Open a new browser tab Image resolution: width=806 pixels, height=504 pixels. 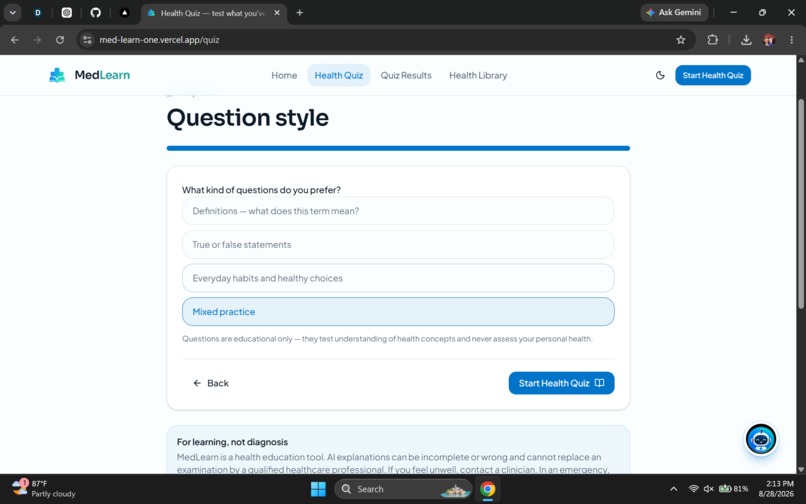[300, 13]
